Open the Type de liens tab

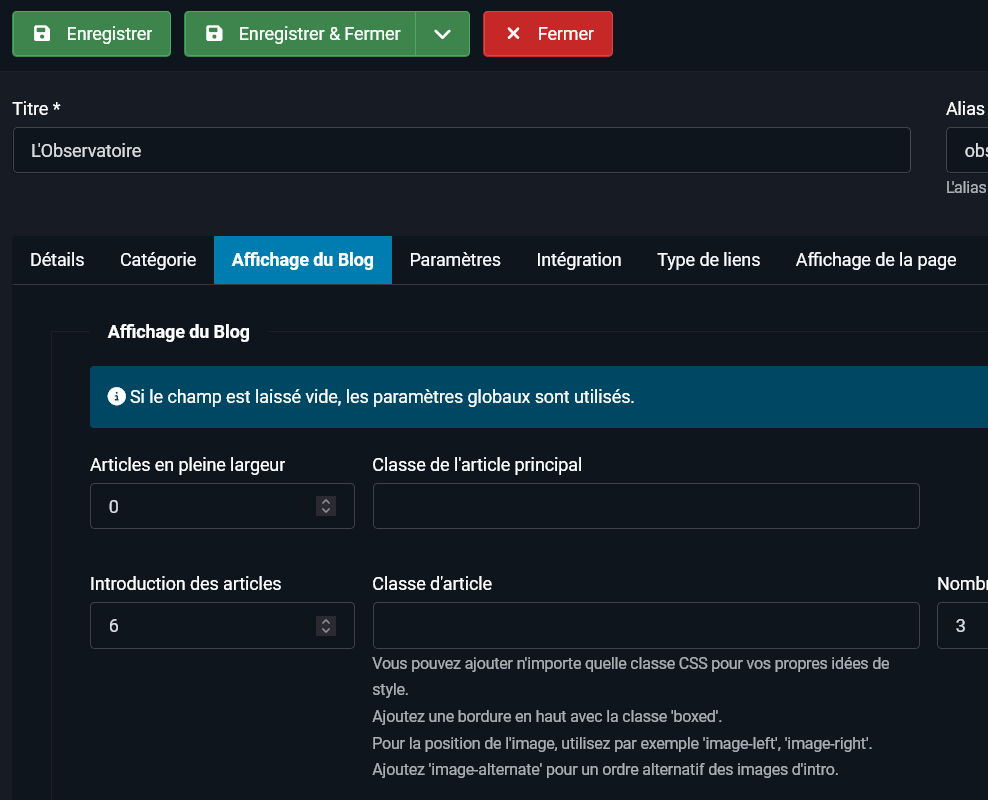point(708,260)
